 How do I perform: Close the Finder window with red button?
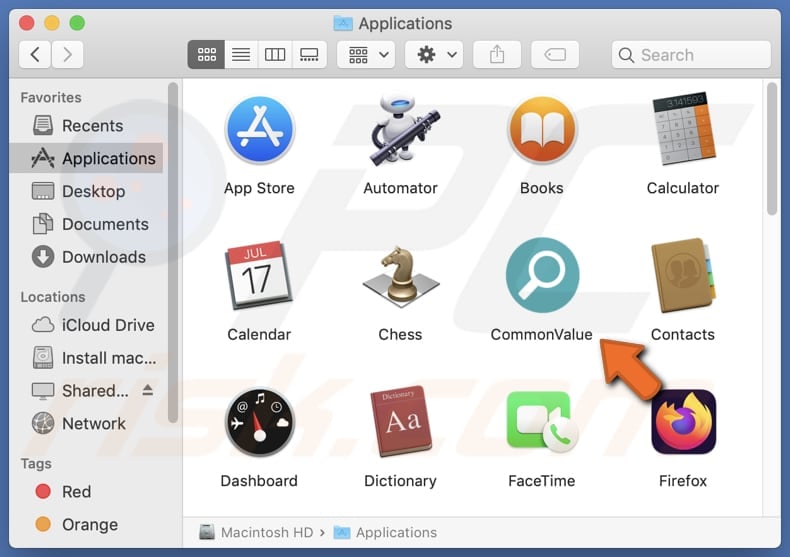(26, 23)
